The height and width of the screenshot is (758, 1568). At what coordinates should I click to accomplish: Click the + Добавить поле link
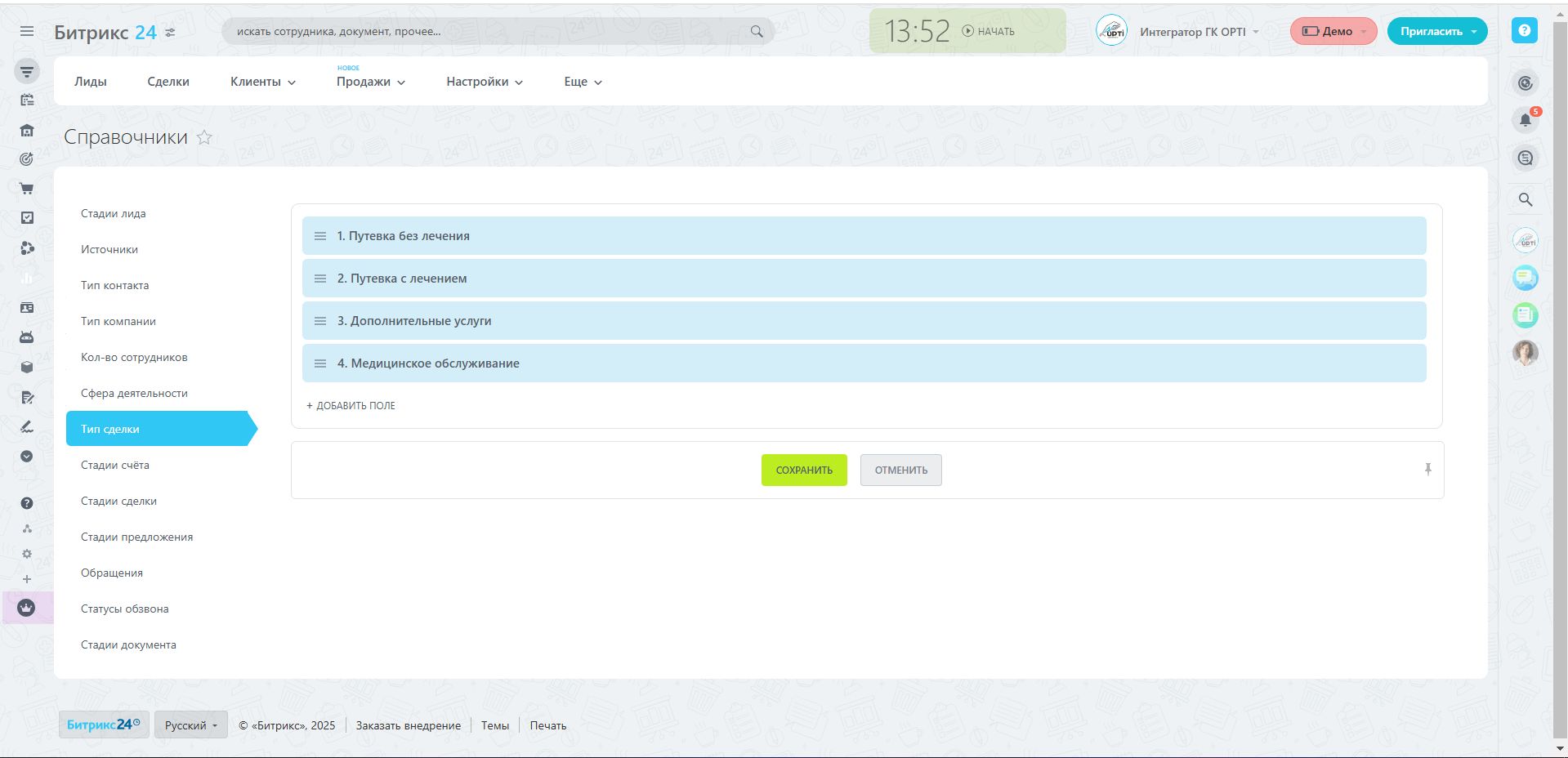(x=351, y=406)
